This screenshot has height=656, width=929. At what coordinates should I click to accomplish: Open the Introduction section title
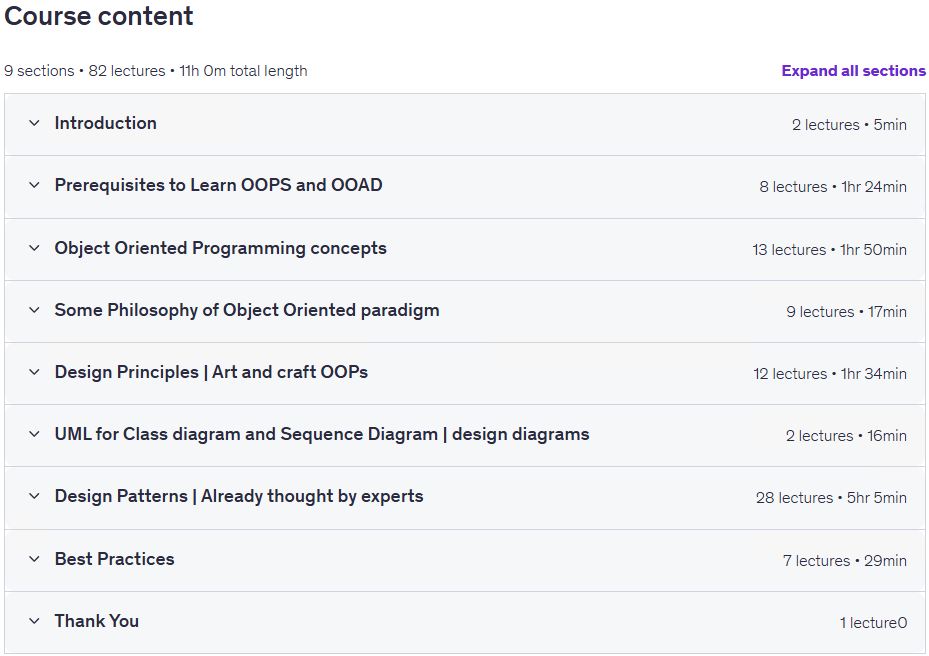pyautogui.click(x=105, y=123)
